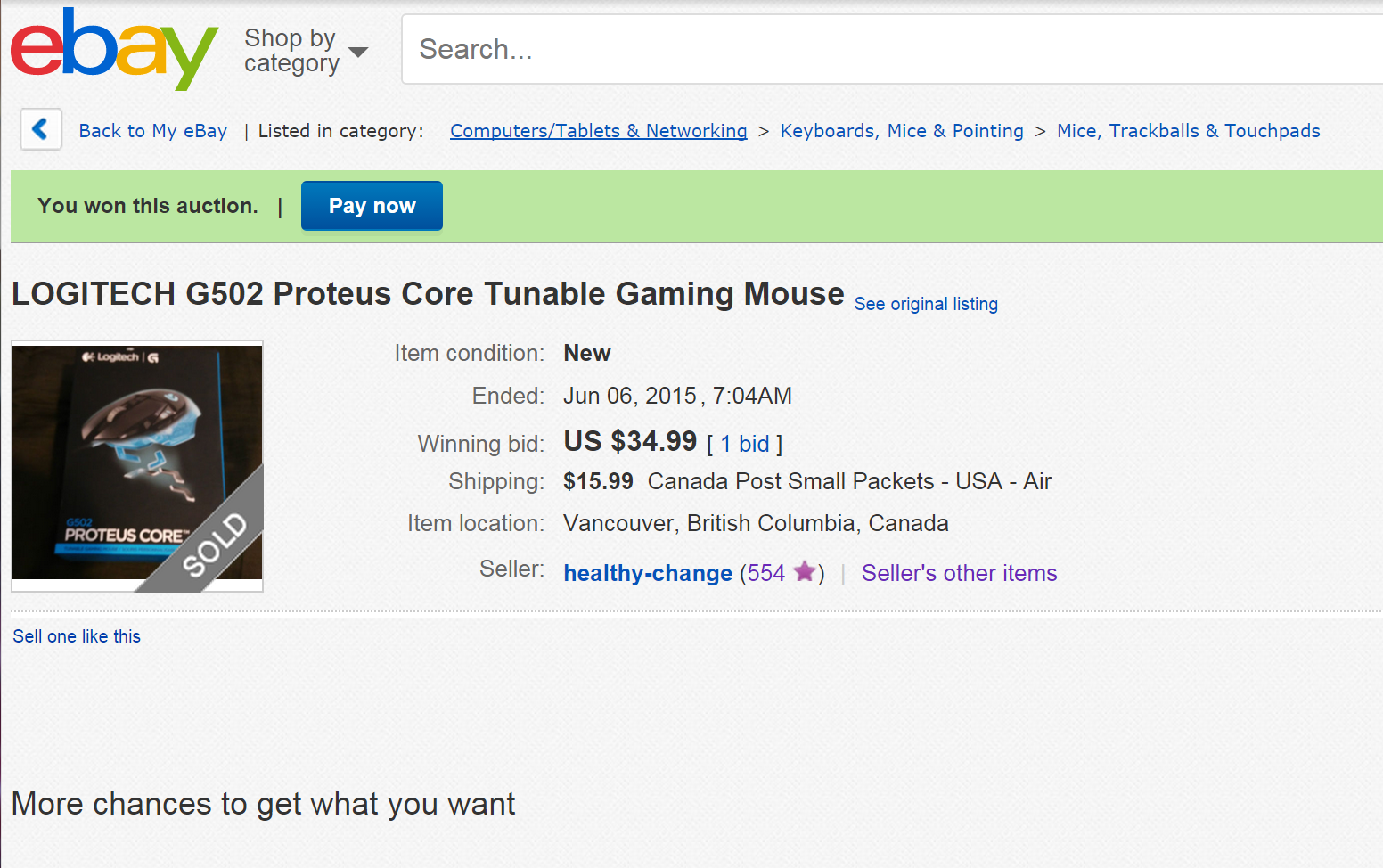The height and width of the screenshot is (868, 1383).
Task: Go back to My eBay
Action: [152, 131]
